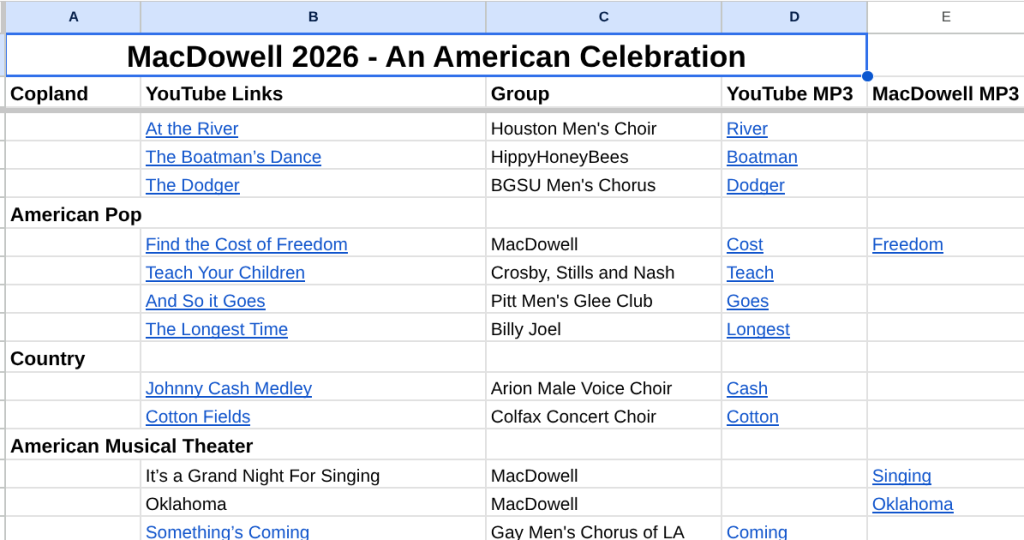Open the "Cotton Fields" YouTube link
The image size is (1024, 540).
(198, 417)
